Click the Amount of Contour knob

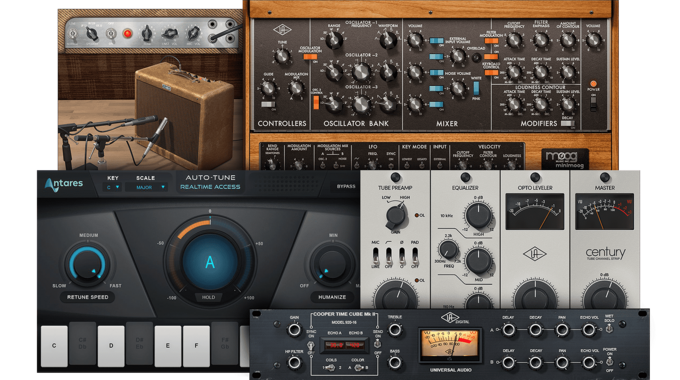[568, 40]
